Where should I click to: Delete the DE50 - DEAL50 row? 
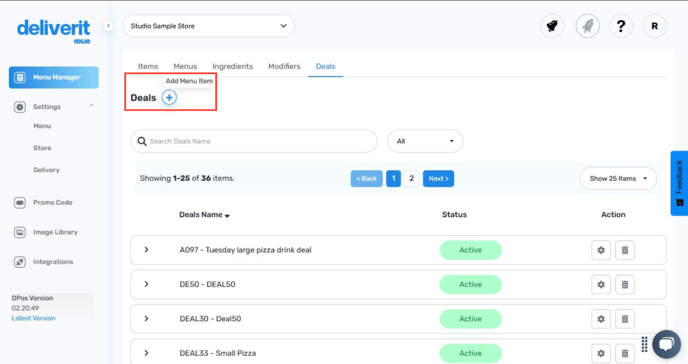tap(625, 285)
